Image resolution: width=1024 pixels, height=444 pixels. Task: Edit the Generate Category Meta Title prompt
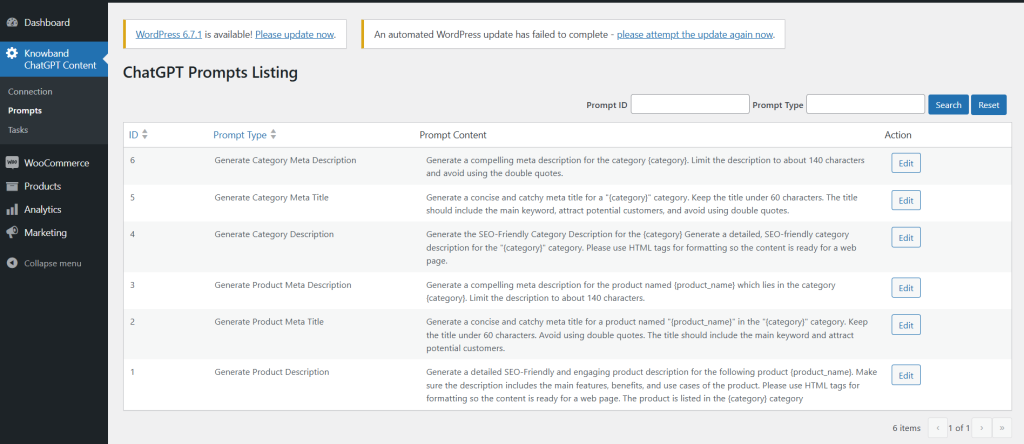click(906, 200)
